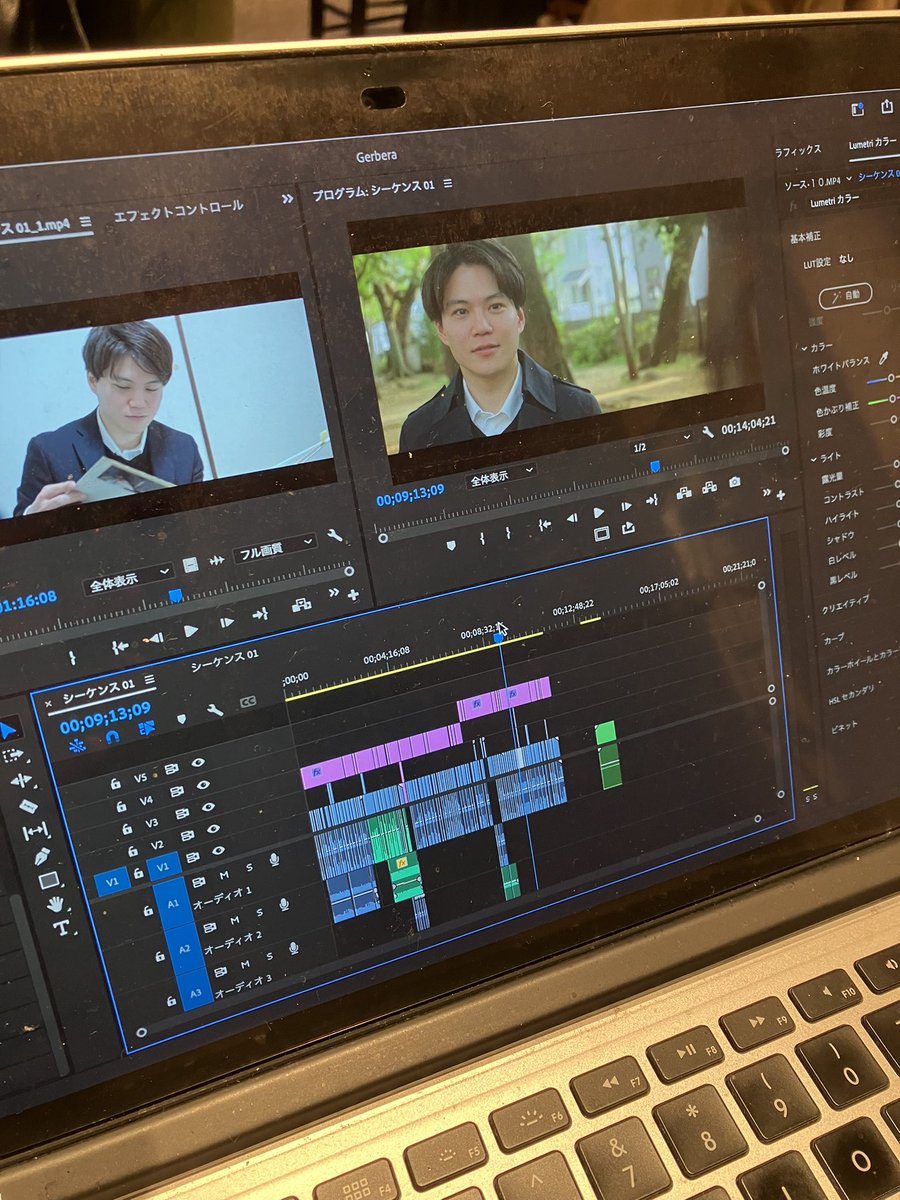Click White Balance eyedropper in Lumetri
This screenshot has width=900, height=1200.
click(883, 357)
